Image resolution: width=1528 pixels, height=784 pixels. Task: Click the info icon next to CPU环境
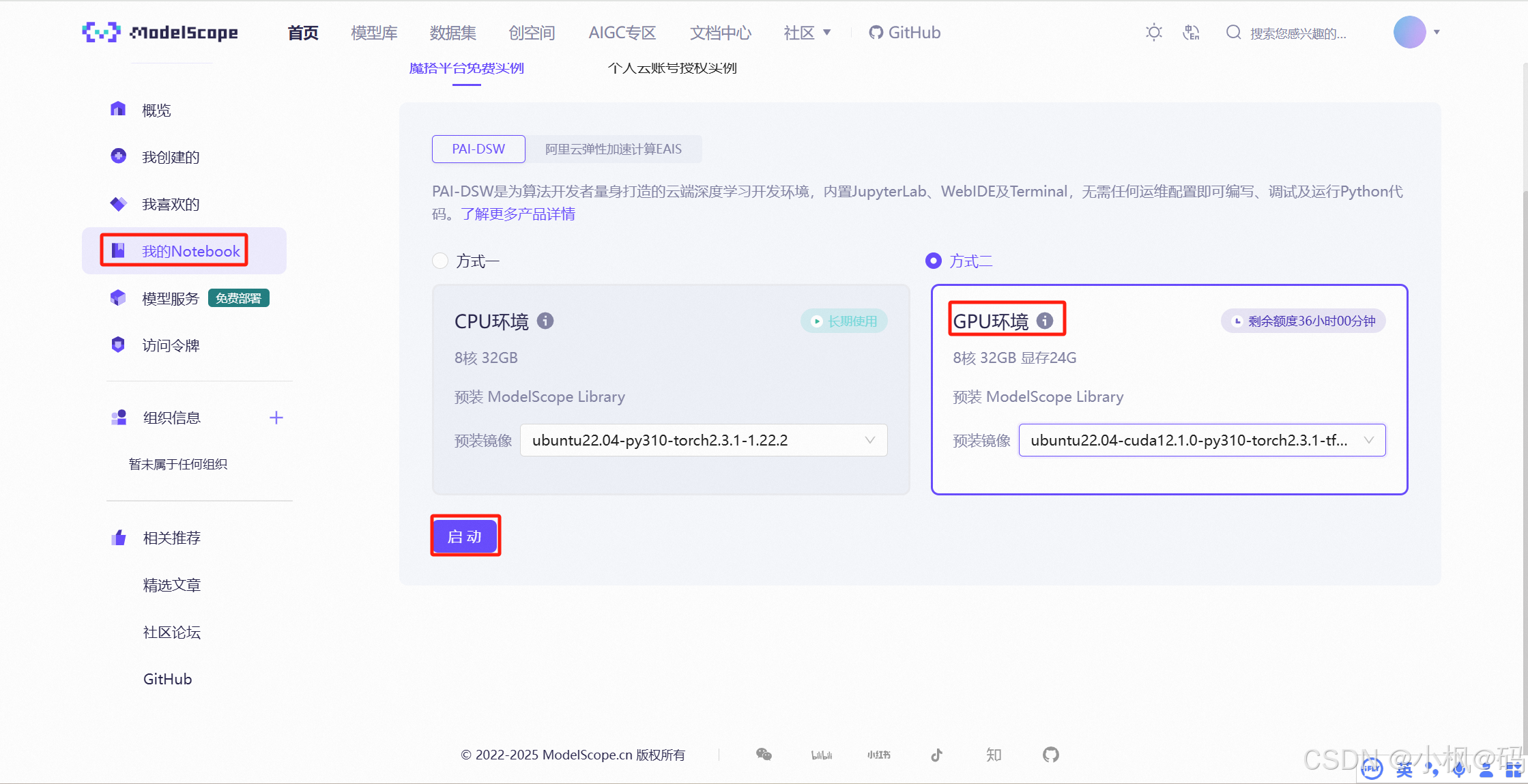(x=545, y=321)
